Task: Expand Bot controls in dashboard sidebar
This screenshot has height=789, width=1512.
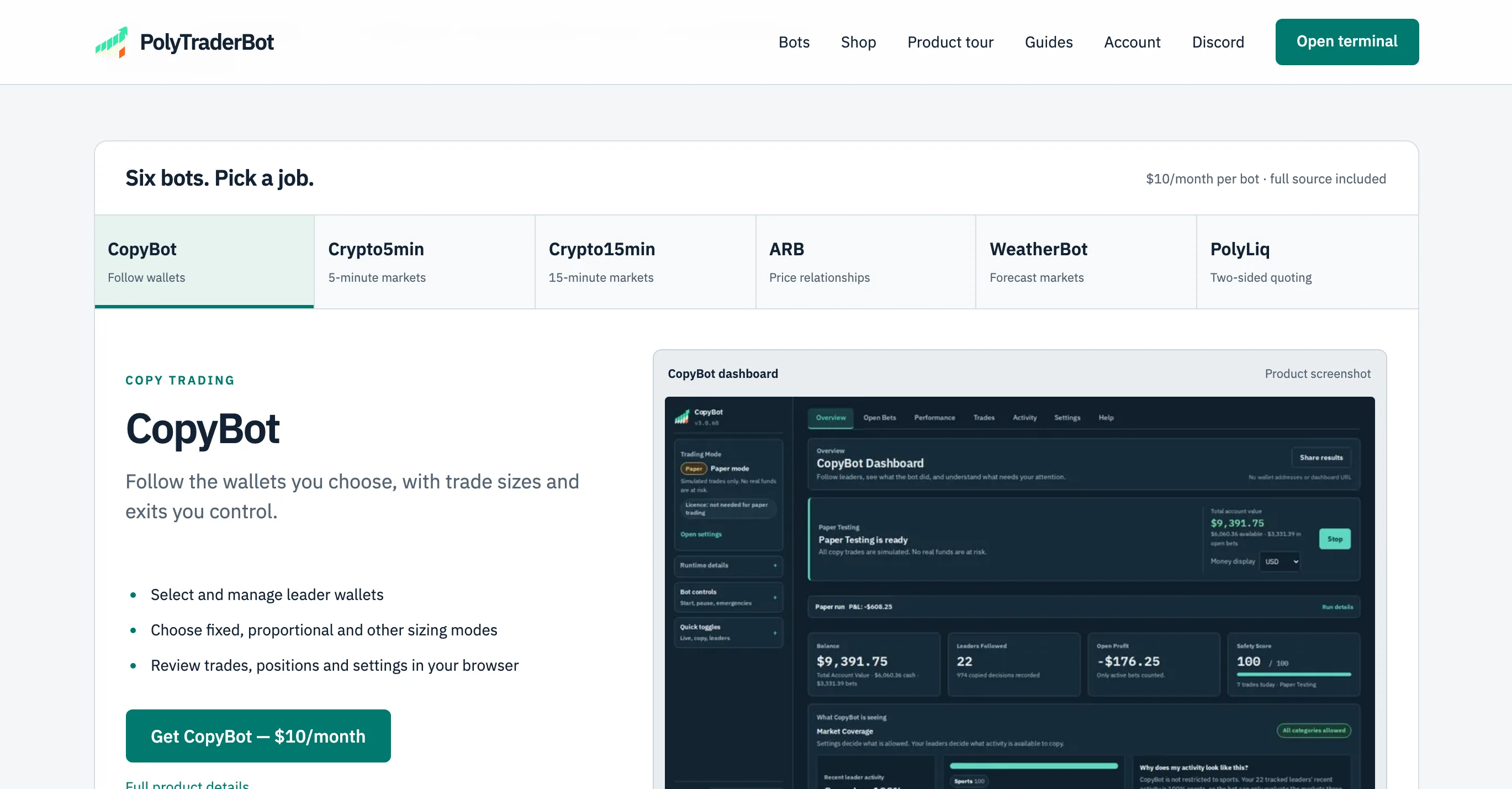Action: tap(728, 597)
